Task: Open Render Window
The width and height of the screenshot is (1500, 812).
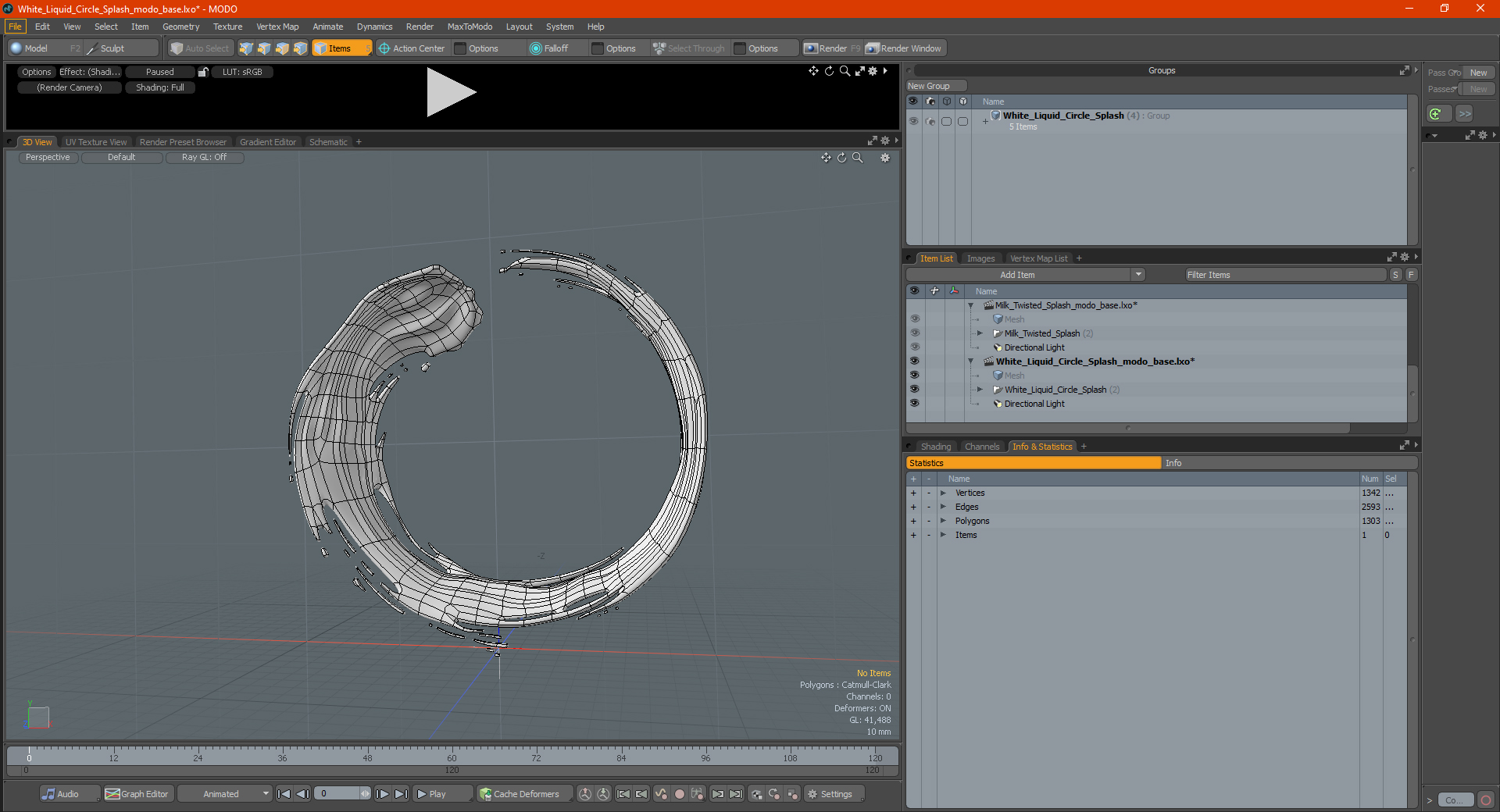Action: (905, 48)
